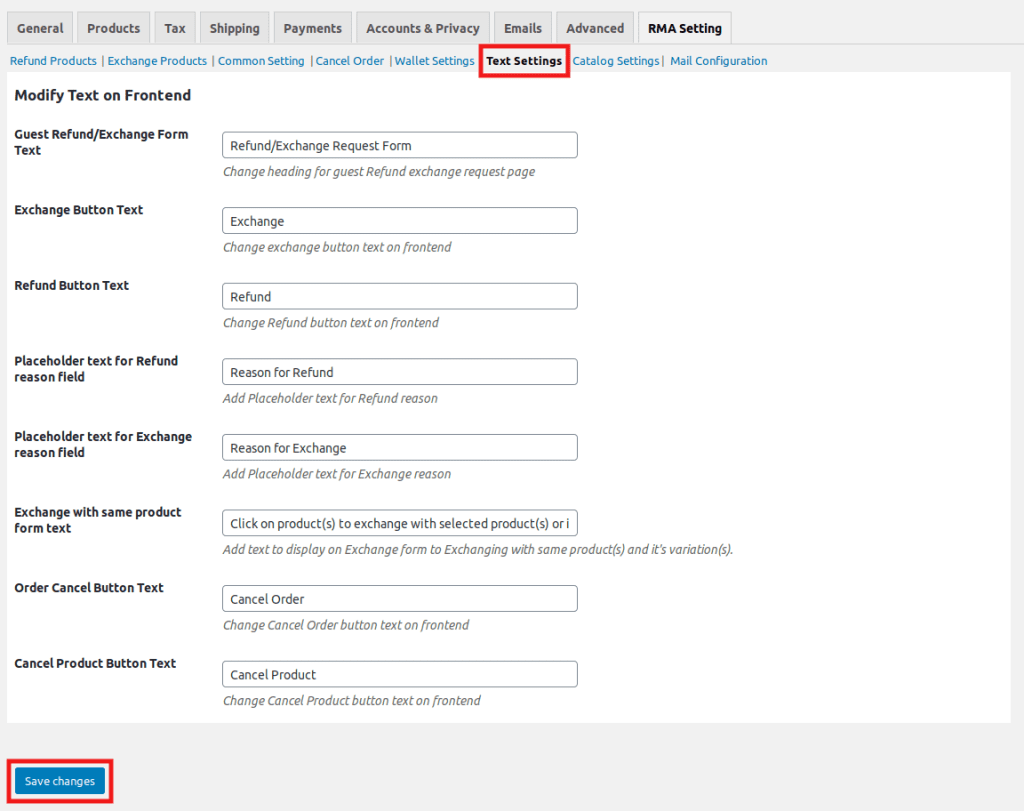Open Wallet Settings
The width and height of the screenshot is (1024, 811).
point(434,60)
